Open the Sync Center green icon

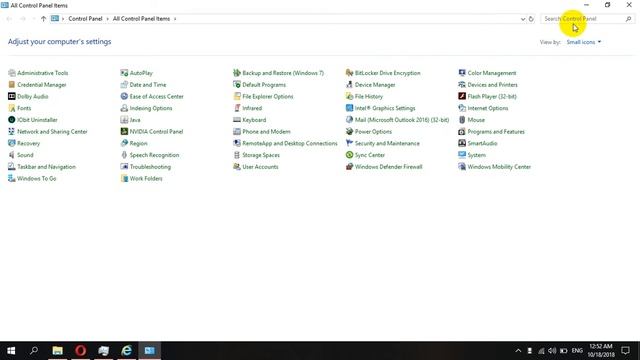click(x=349, y=155)
